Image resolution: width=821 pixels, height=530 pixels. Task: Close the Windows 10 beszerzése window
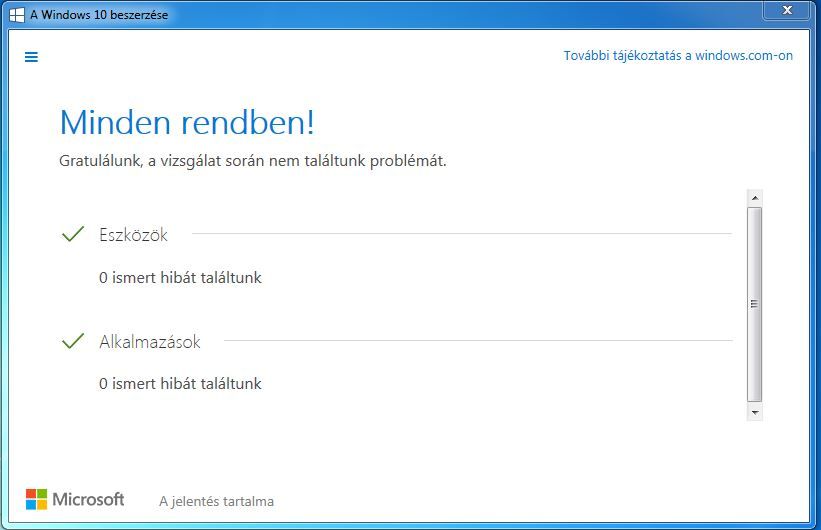(786, 10)
